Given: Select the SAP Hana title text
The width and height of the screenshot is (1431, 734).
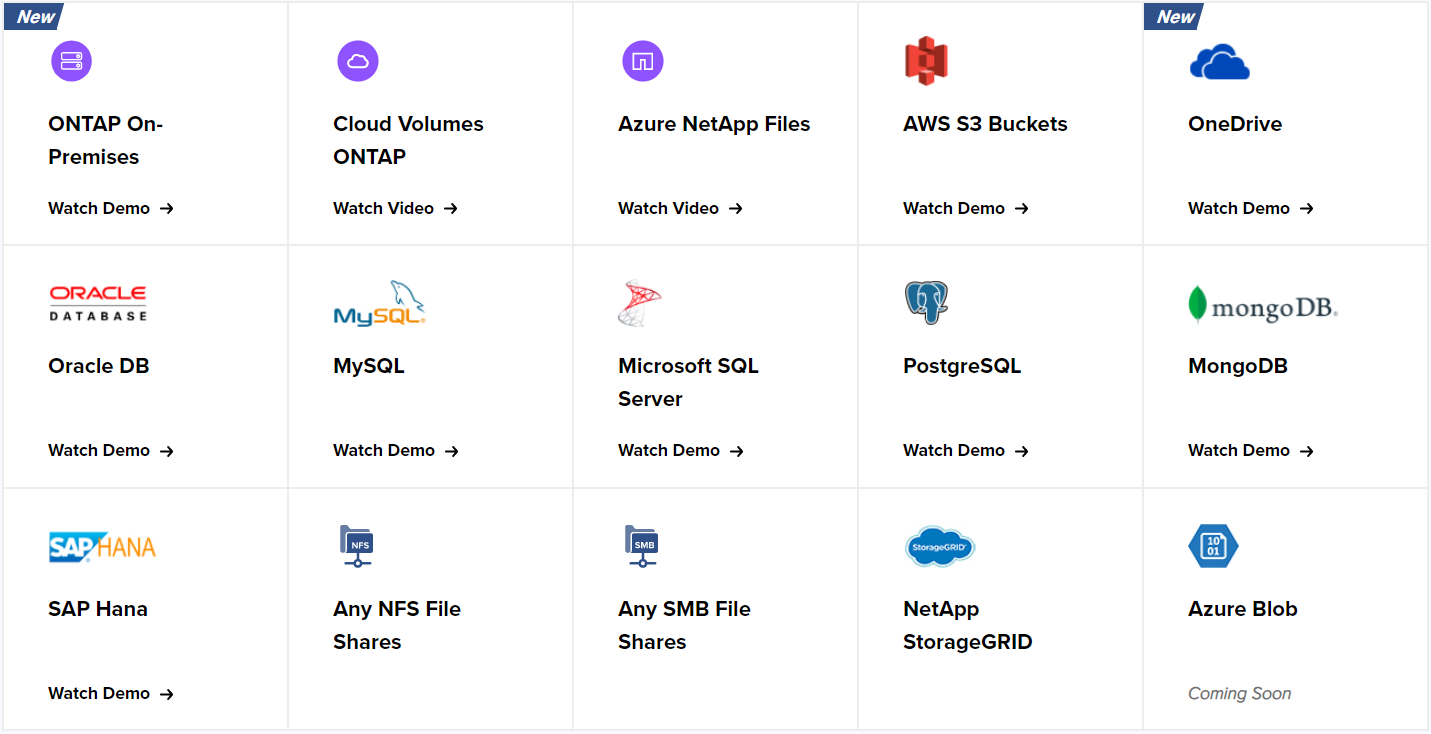Looking at the screenshot, I should [98, 609].
